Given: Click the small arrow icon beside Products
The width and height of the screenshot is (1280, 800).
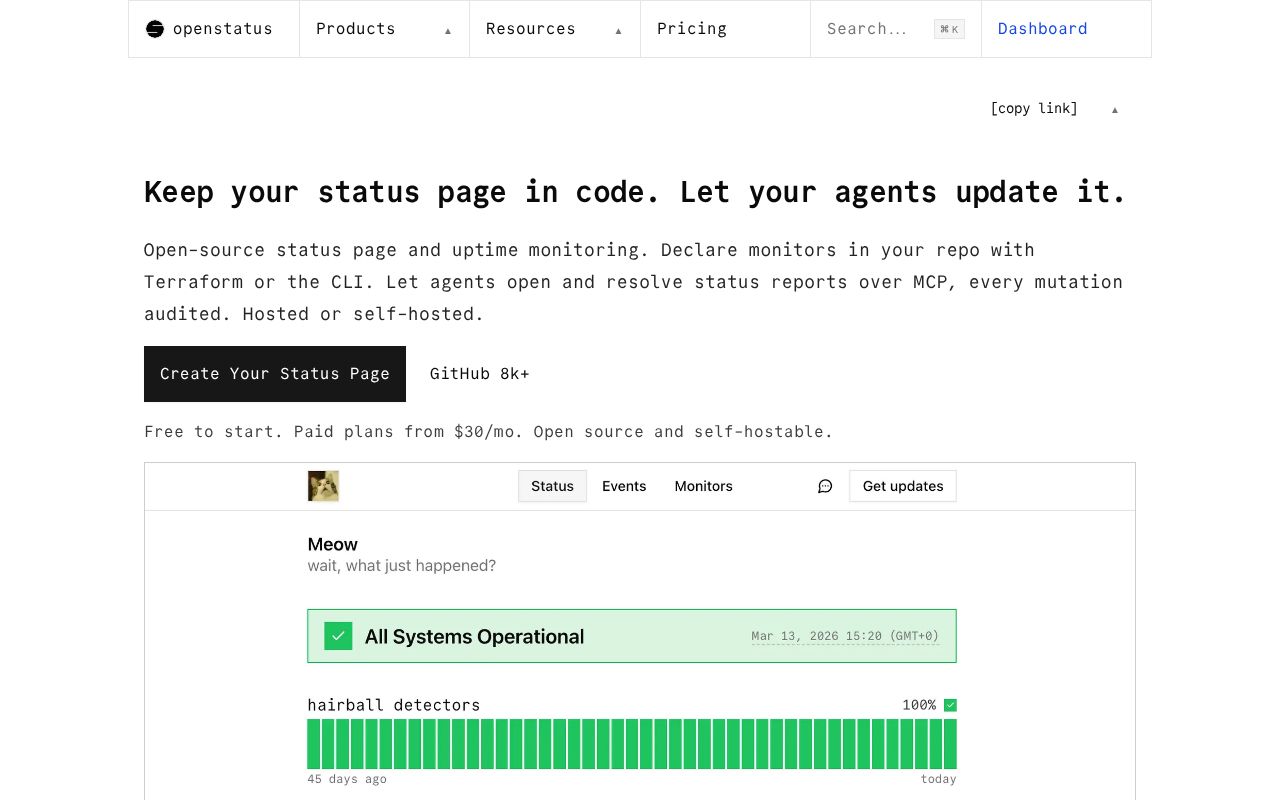Looking at the screenshot, I should click(448, 30).
